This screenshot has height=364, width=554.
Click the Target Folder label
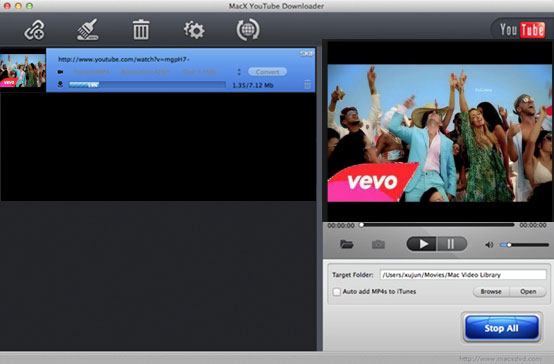click(x=353, y=275)
